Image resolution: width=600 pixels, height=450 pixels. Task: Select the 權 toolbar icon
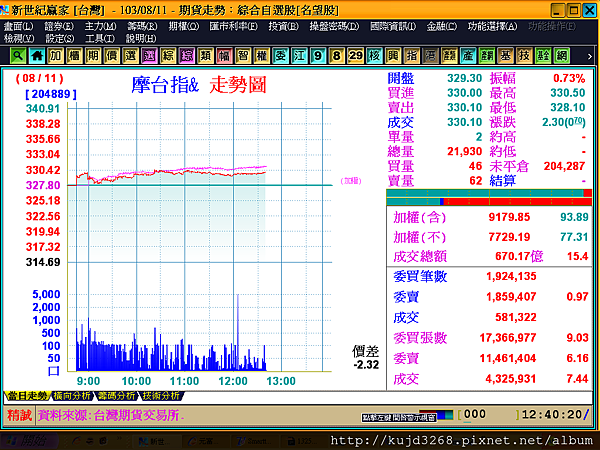tap(262, 56)
